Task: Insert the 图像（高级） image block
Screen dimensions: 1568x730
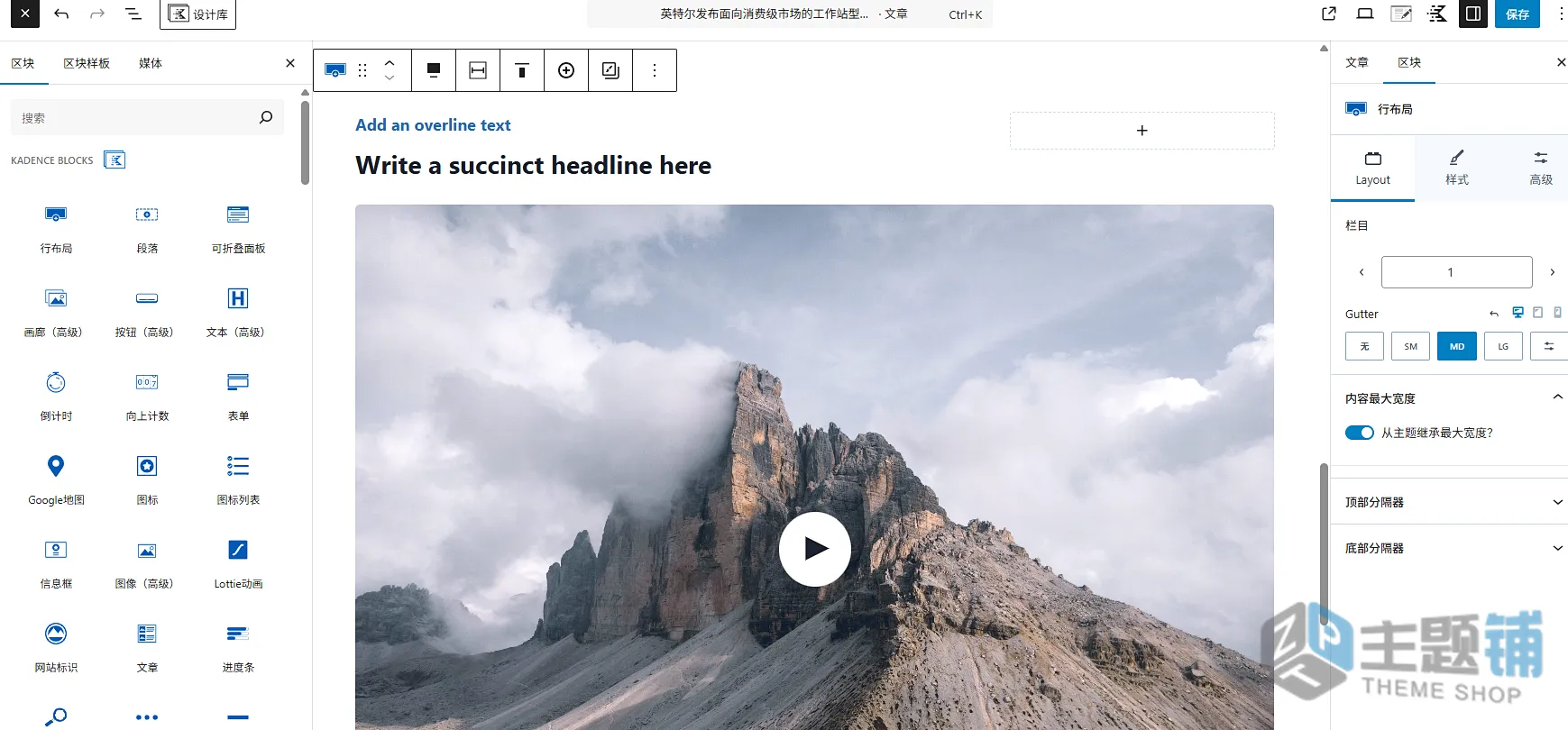Action: [147, 564]
